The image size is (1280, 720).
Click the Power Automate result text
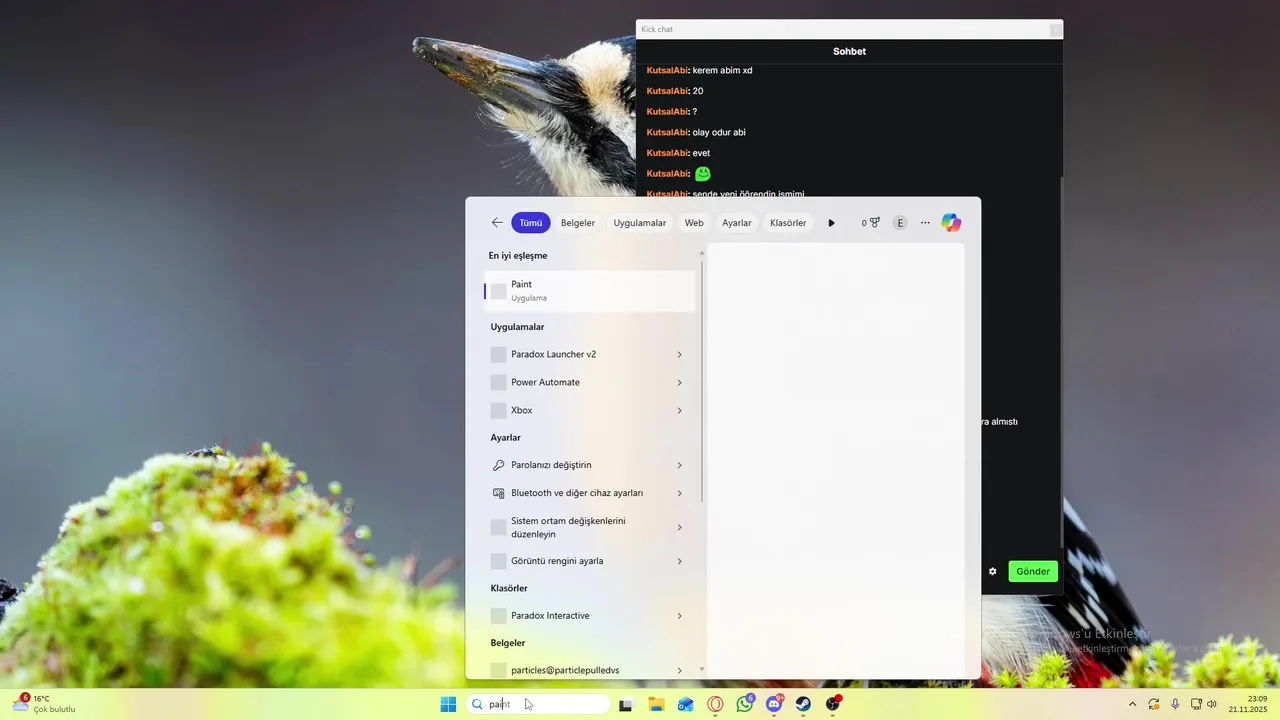click(545, 382)
